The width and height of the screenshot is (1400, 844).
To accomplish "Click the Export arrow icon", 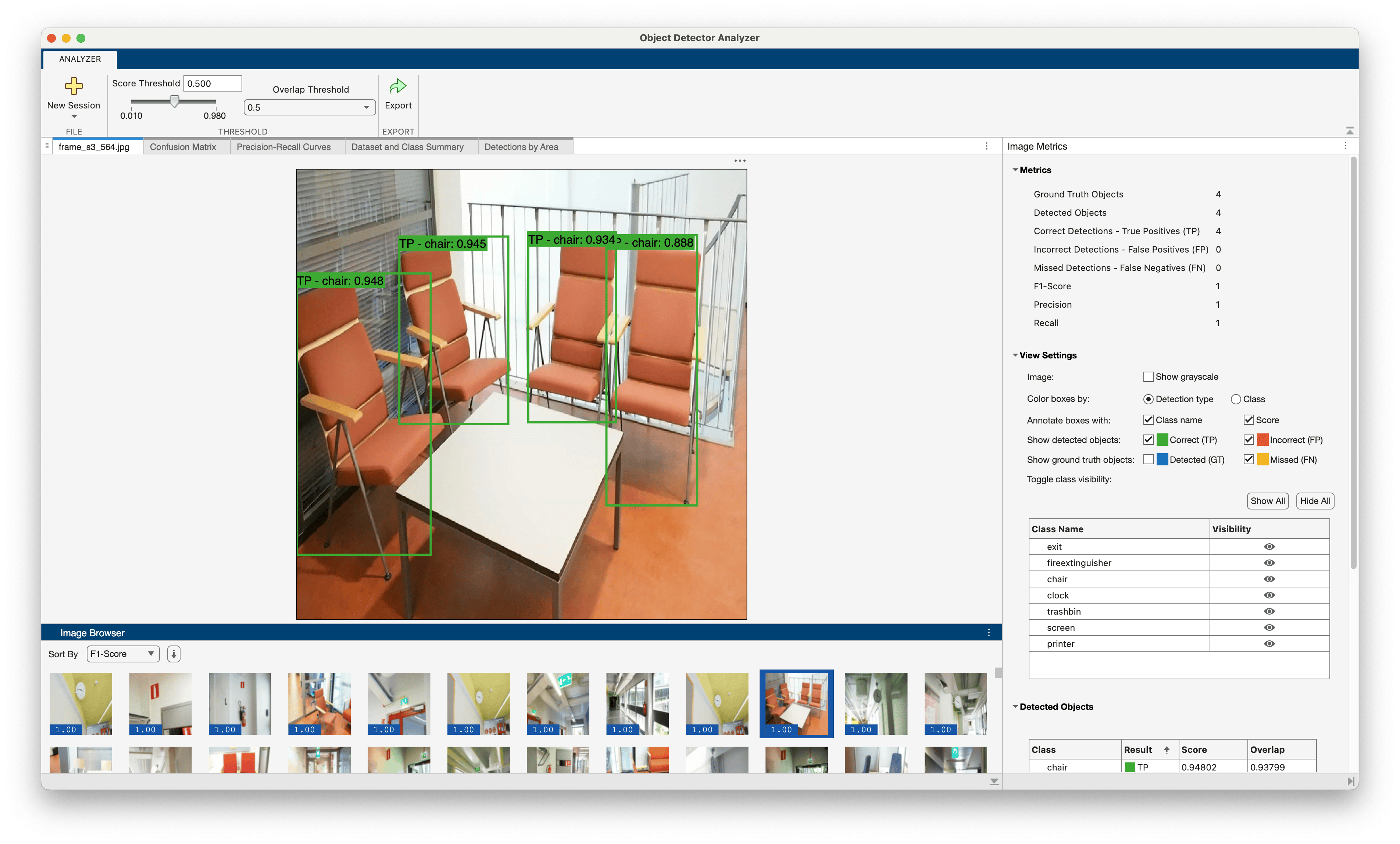I will [398, 86].
